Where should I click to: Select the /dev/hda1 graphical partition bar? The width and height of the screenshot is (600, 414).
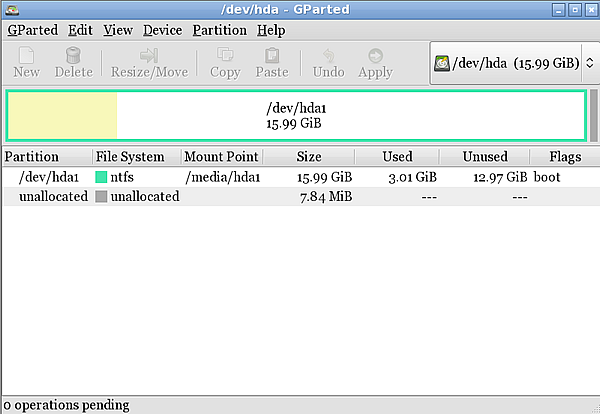[296, 116]
